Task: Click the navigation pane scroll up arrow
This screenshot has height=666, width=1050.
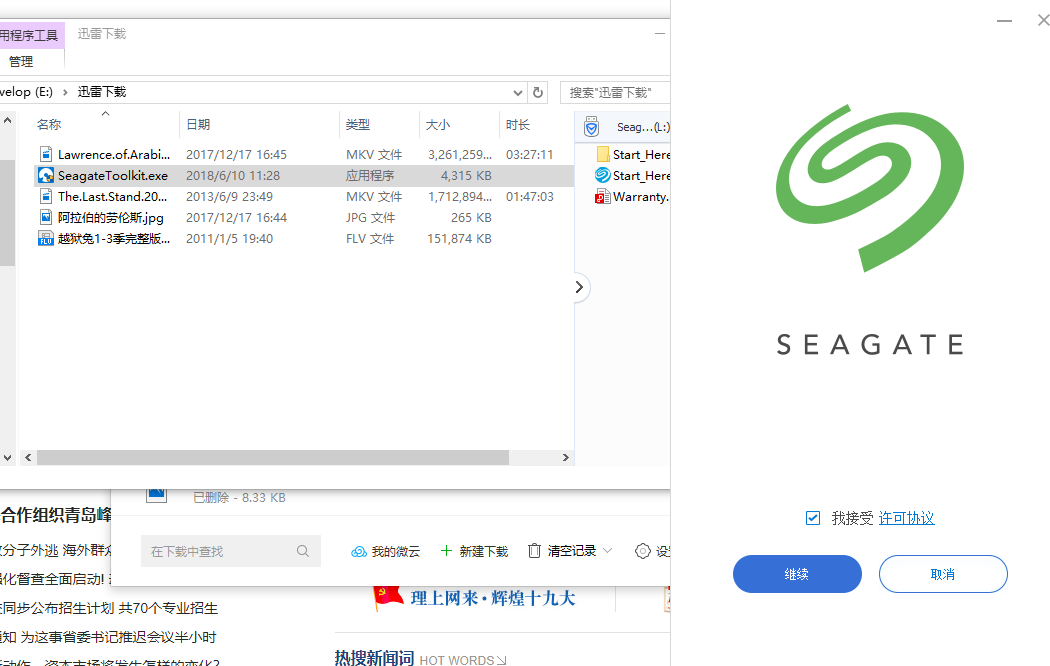Action: click(x=7, y=120)
